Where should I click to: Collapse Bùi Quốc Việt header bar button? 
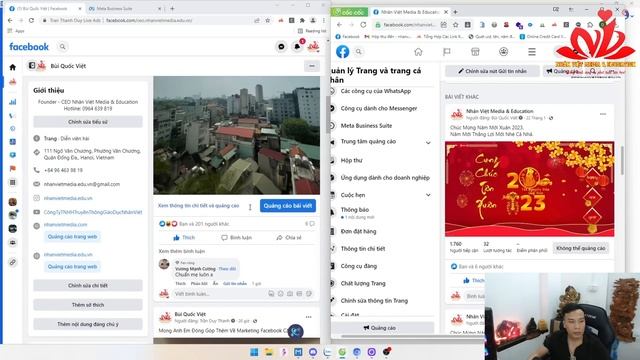click(312, 66)
